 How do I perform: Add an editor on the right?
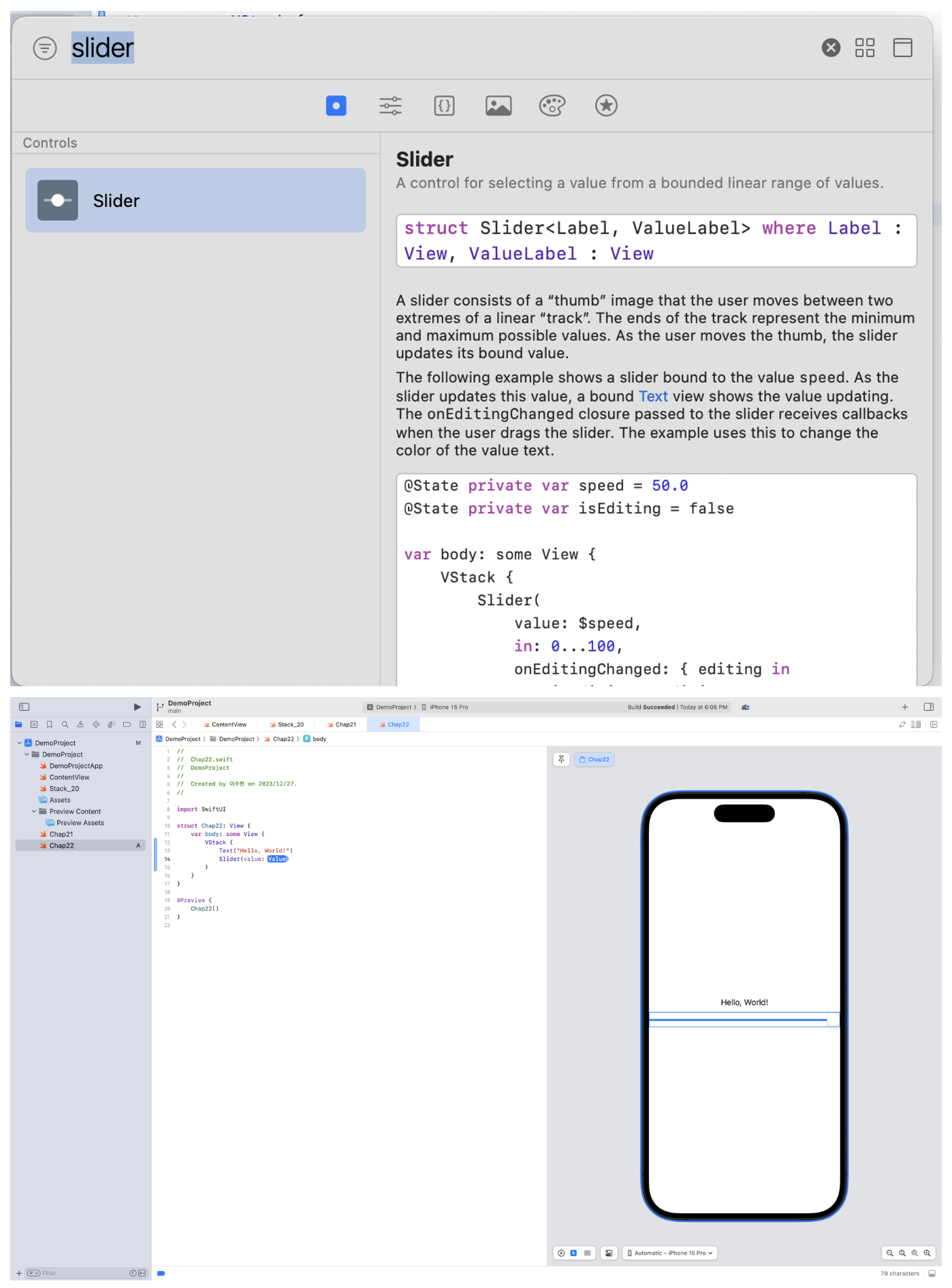point(934,724)
